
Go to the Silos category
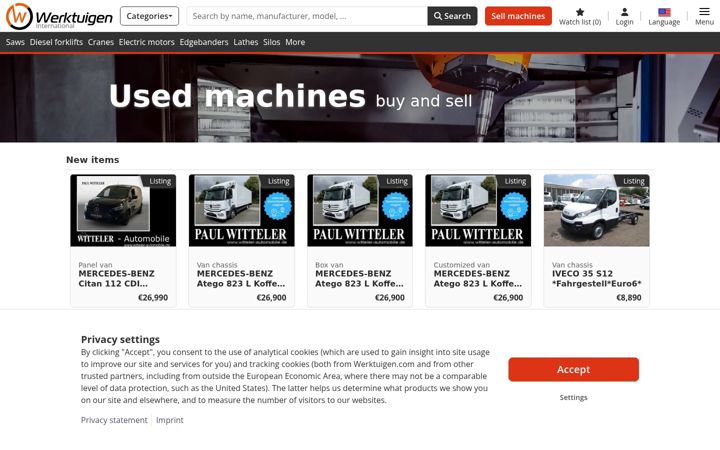(x=271, y=42)
